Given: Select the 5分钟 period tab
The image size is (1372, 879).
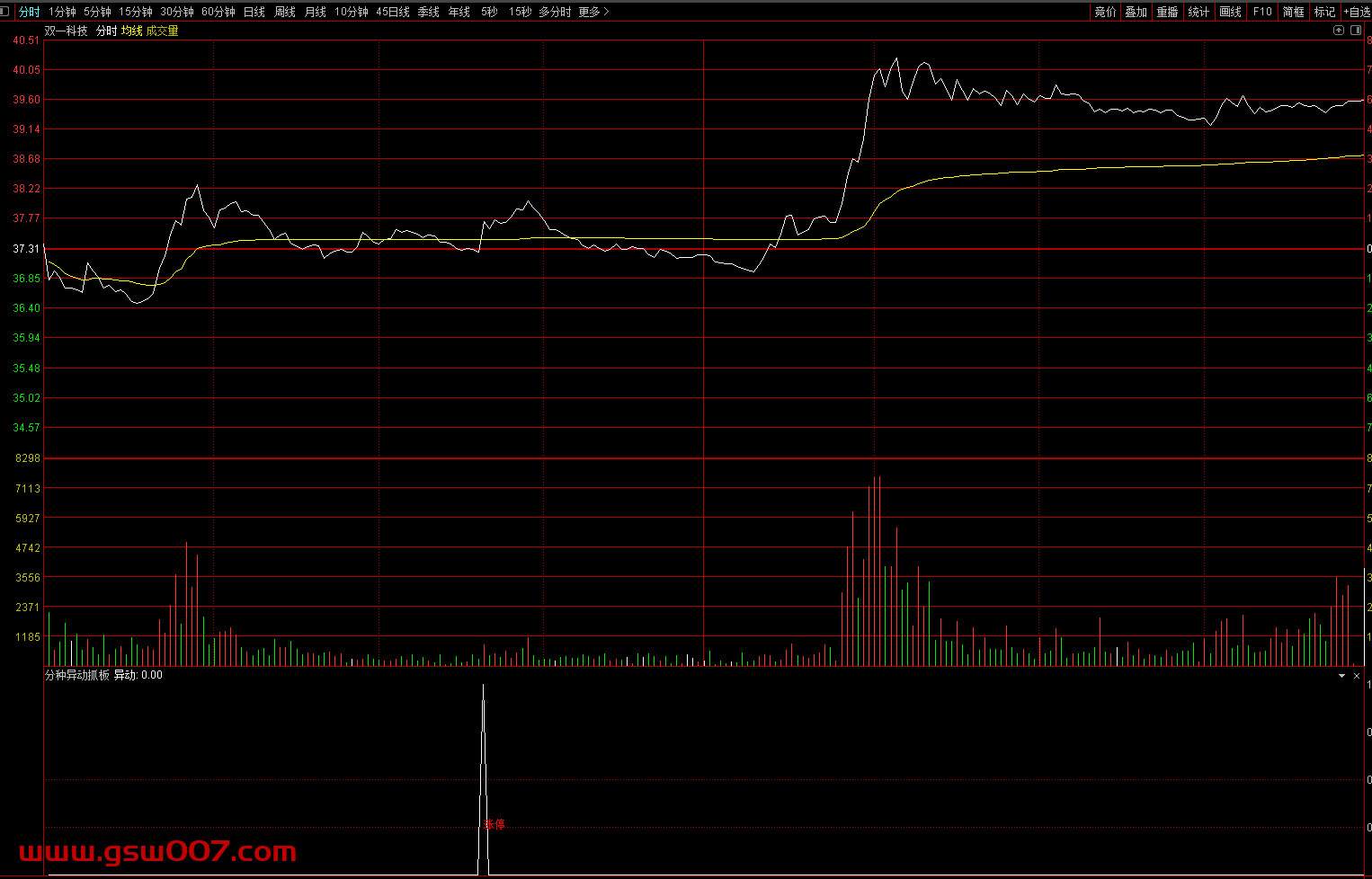Looking at the screenshot, I should (97, 12).
